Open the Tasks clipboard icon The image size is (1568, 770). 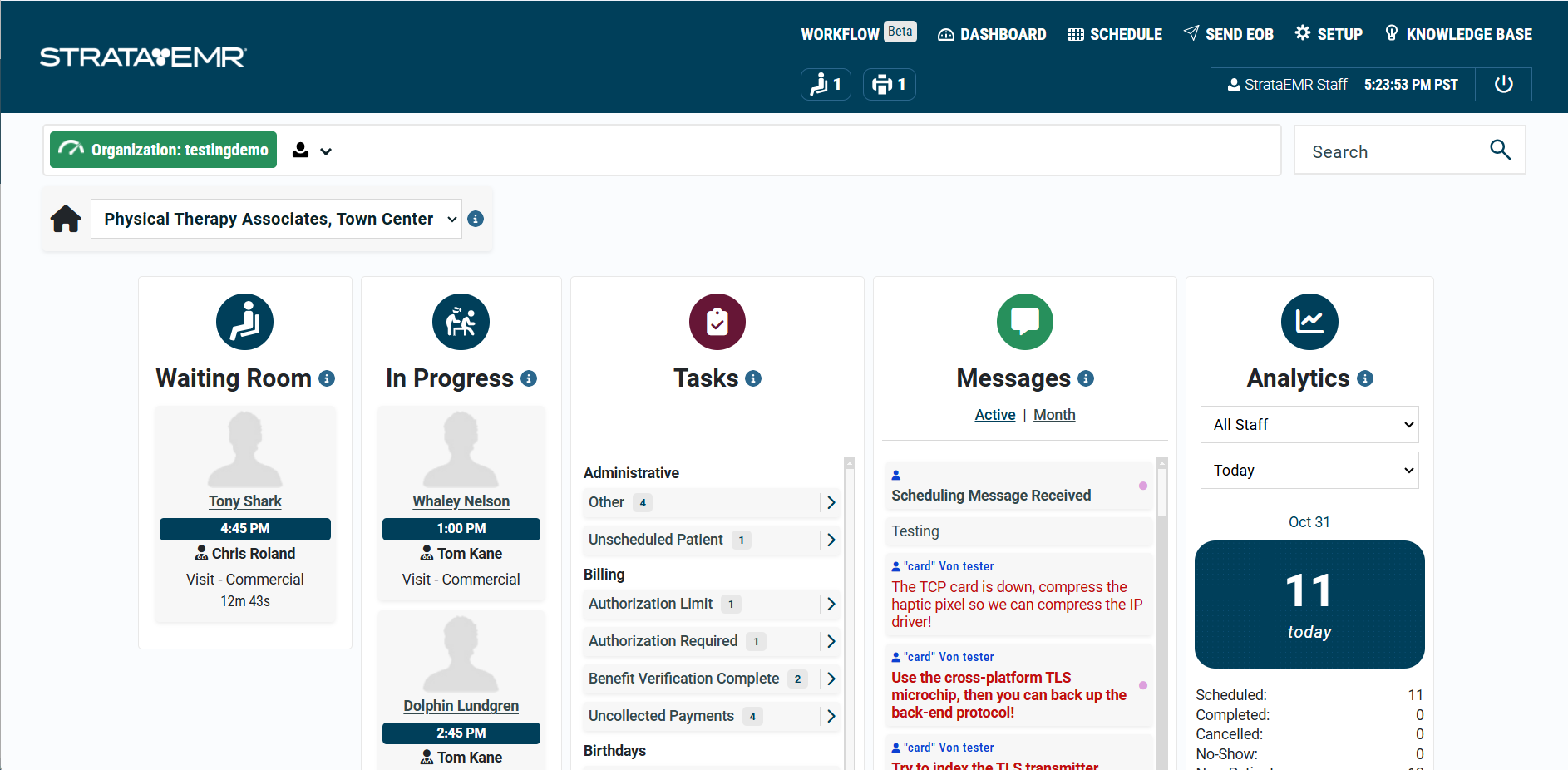[x=717, y=322]
